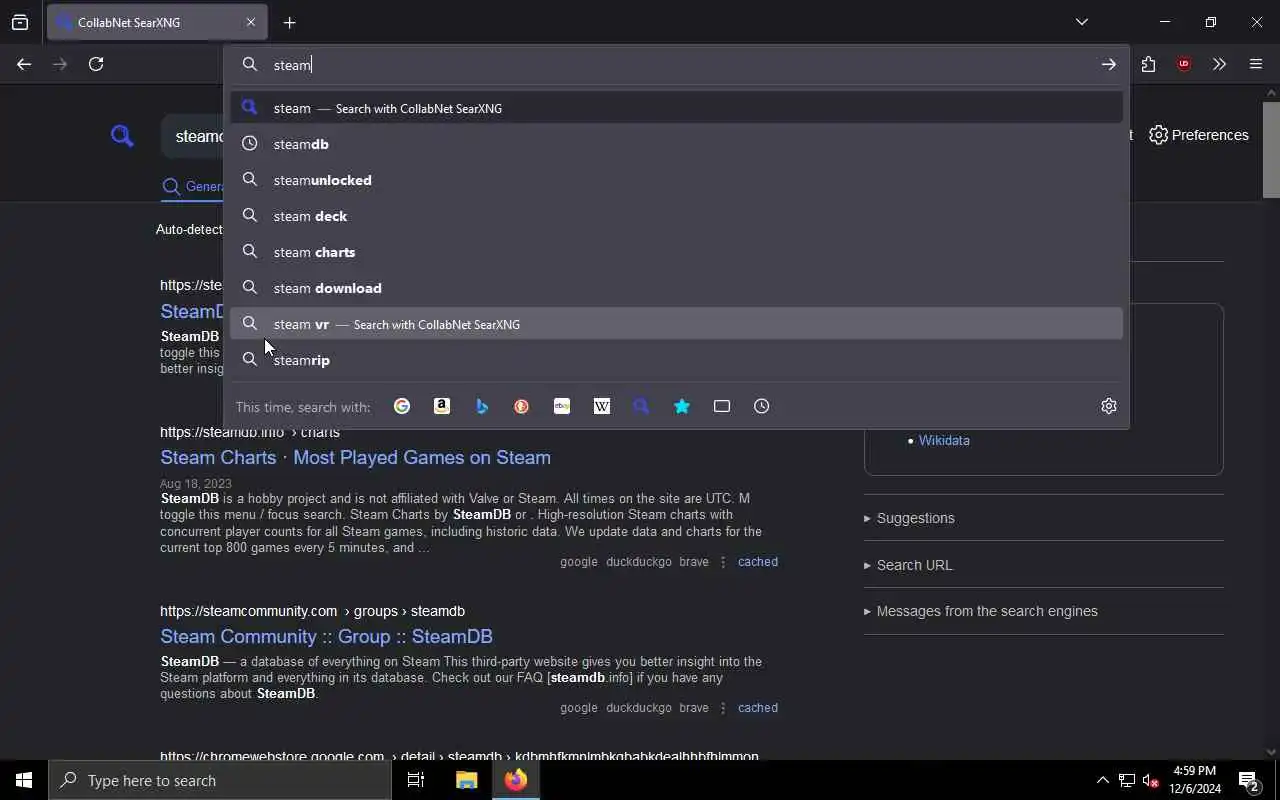Open more options for Steam Charts result

tap(723, 562)
